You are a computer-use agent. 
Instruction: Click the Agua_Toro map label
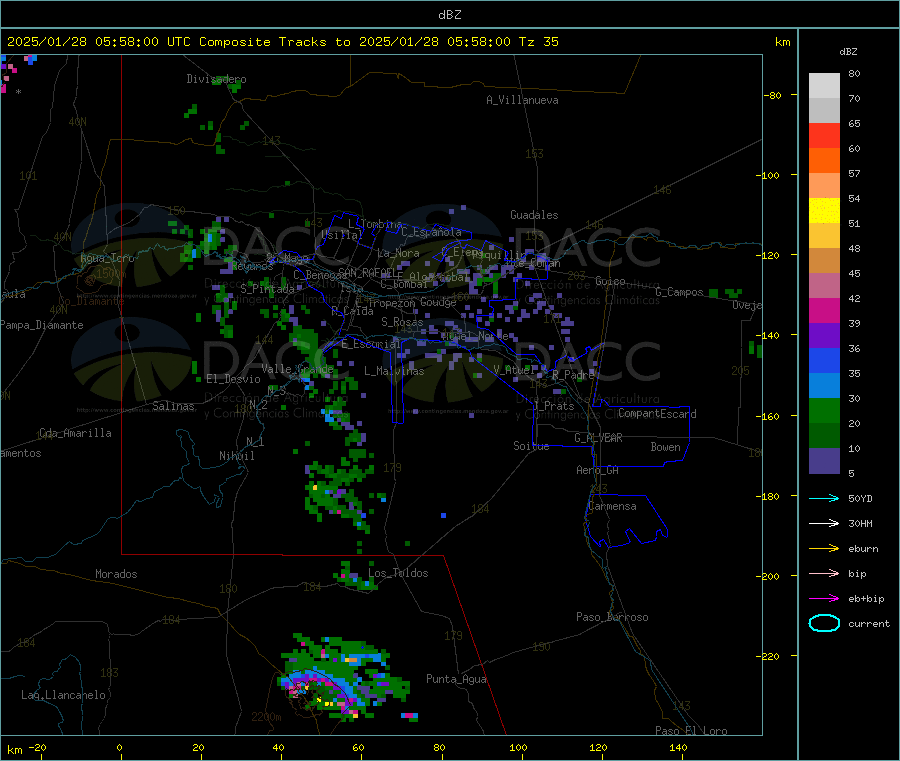coord(107,258)
